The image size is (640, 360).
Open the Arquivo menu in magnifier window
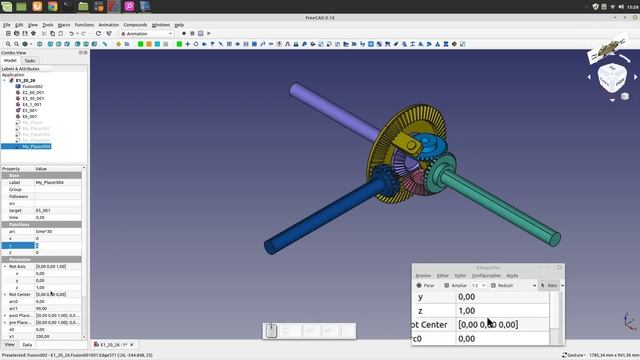[x=423, y=276]
